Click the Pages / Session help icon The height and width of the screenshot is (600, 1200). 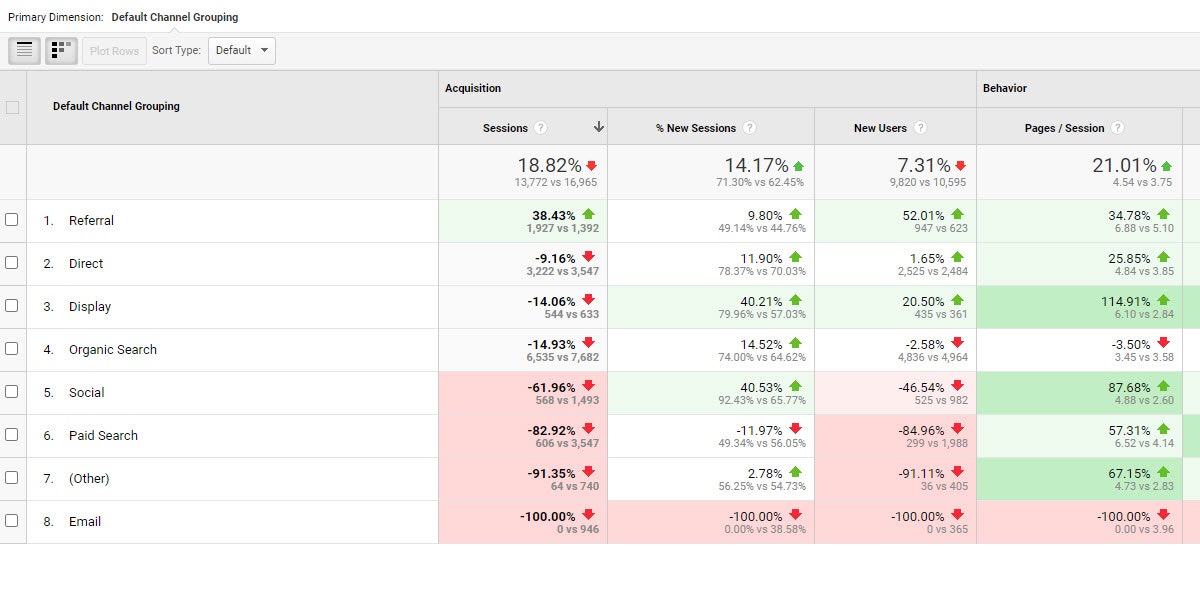click(x=1117, y=128)
